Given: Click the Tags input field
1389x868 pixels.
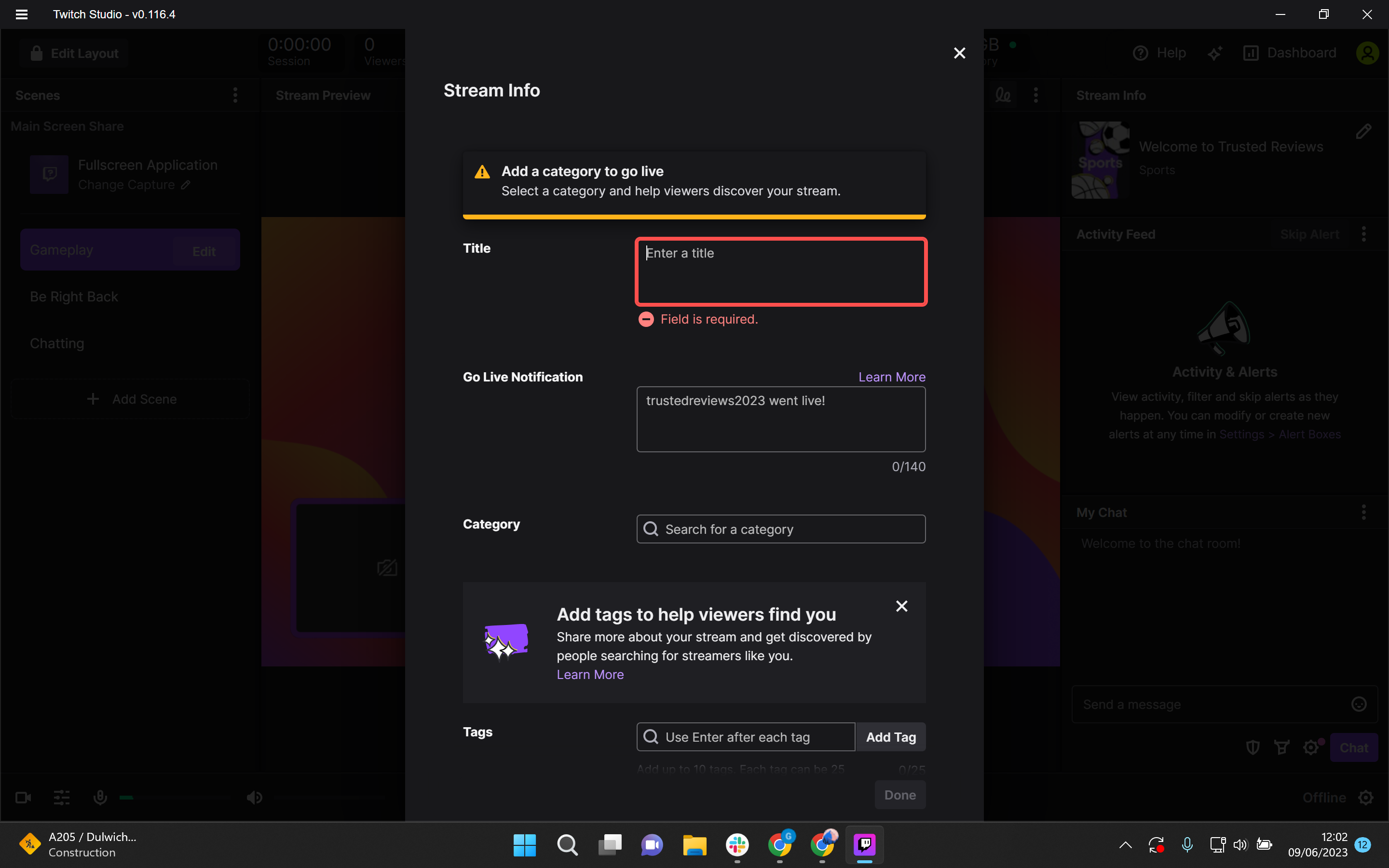Looking at the screenshot, I should point(746,736).
